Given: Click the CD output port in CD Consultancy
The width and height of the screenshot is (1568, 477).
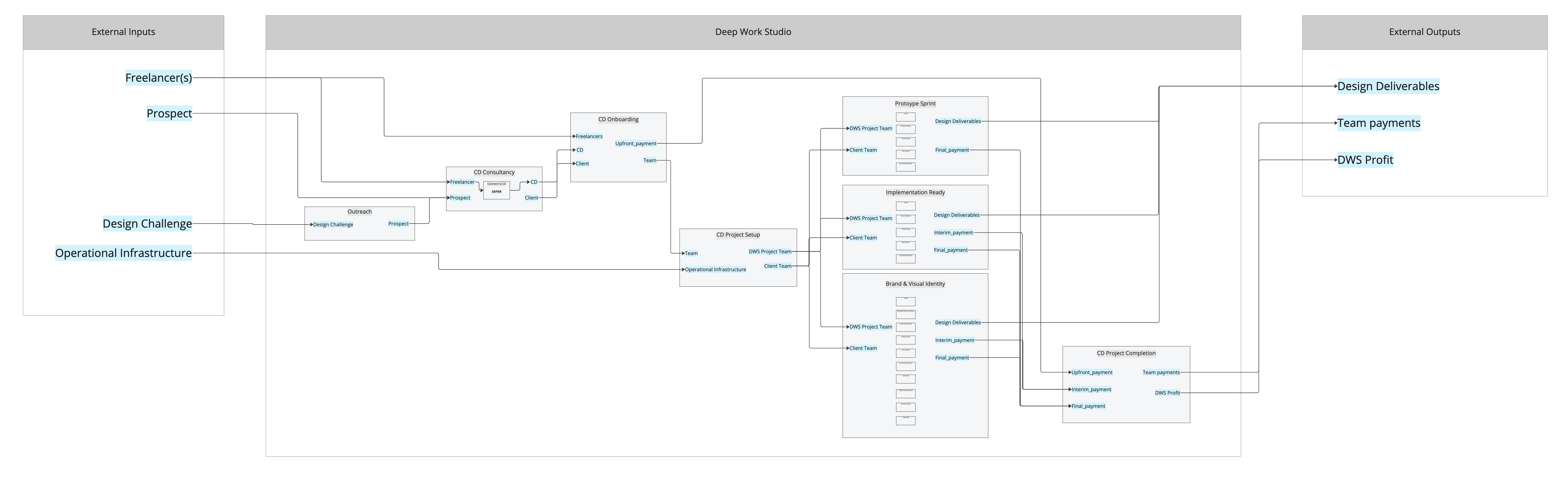Looking at the screenshot, I should 534,182.
